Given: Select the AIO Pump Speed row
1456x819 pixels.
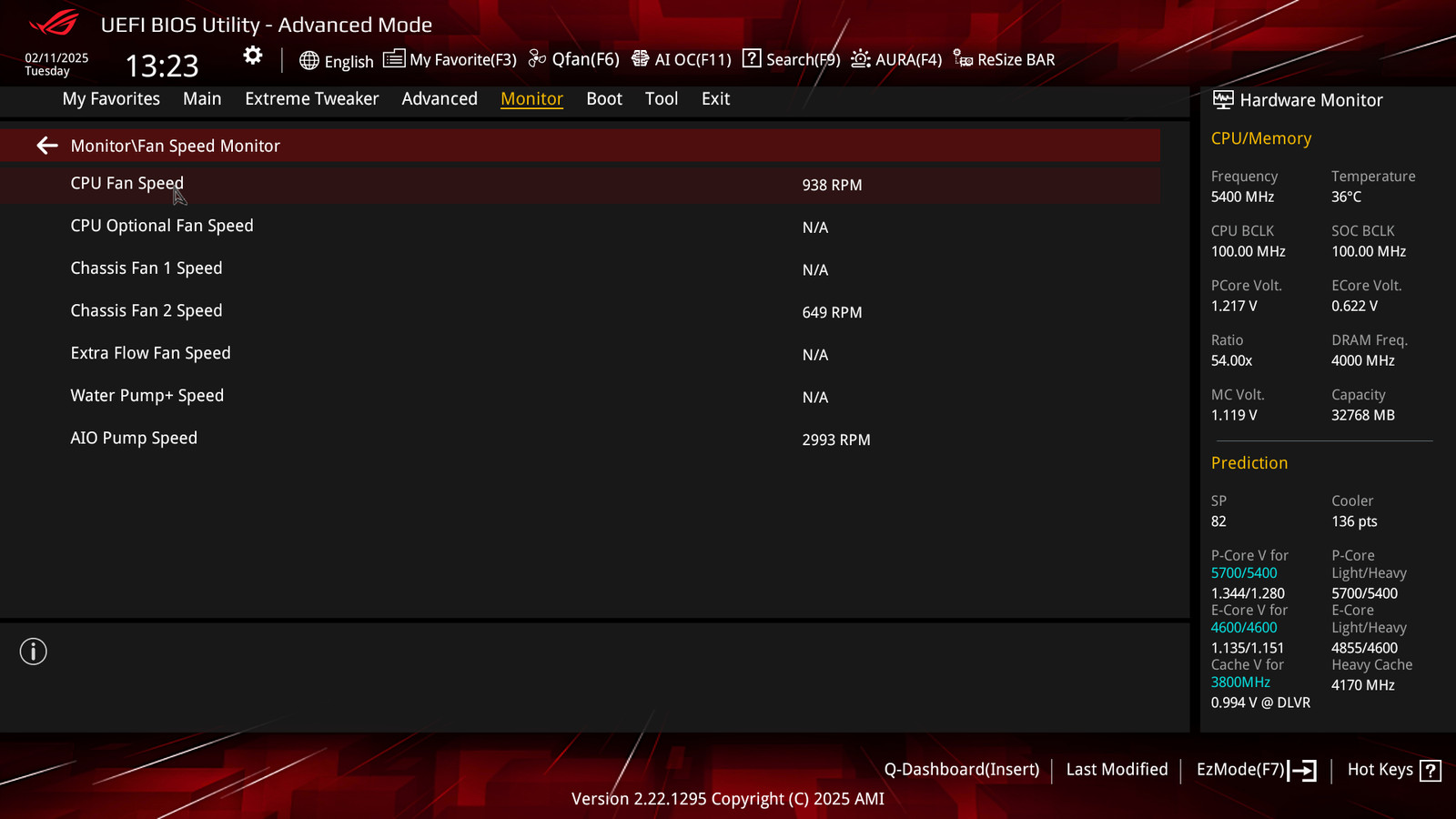Looking at the screenshot, I should tap(581, 439).
